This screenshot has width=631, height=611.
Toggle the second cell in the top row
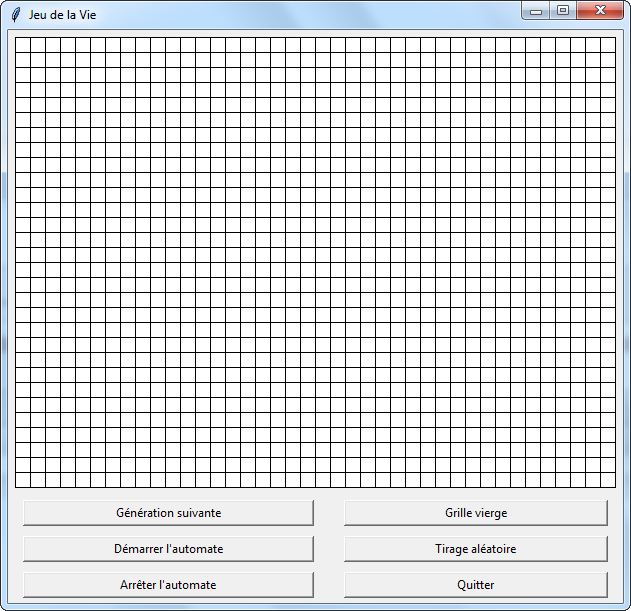coord(38,45)
